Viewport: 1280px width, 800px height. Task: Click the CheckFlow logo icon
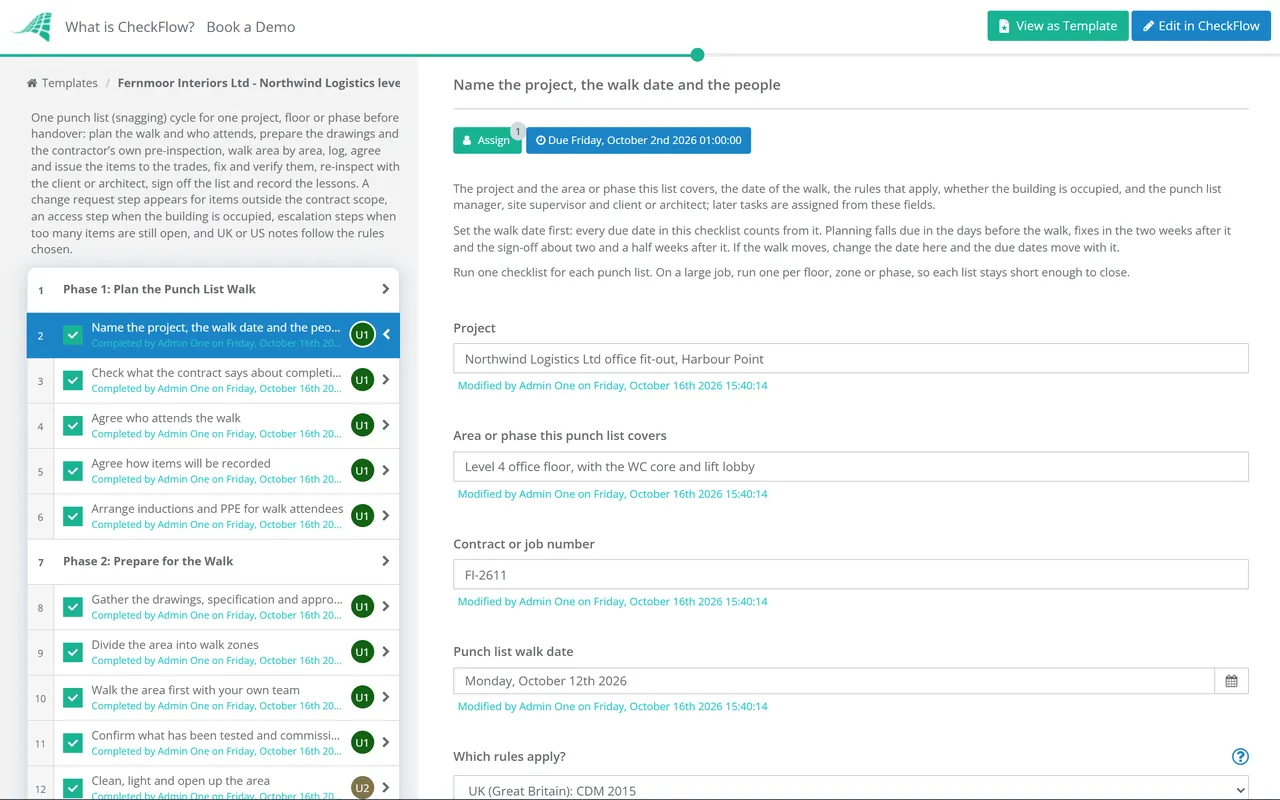click(x=32, y=26)
